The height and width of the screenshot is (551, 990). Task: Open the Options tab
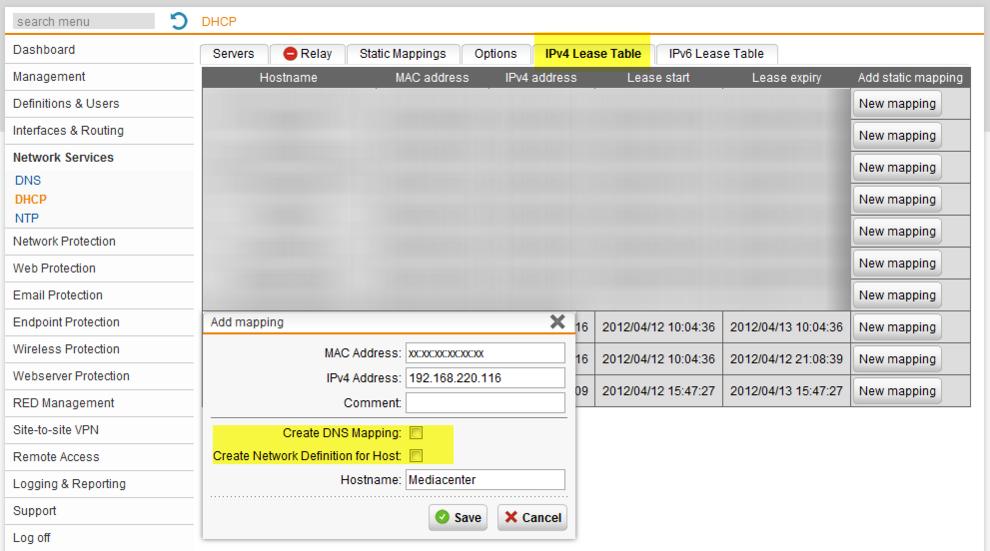coord(496,54)
